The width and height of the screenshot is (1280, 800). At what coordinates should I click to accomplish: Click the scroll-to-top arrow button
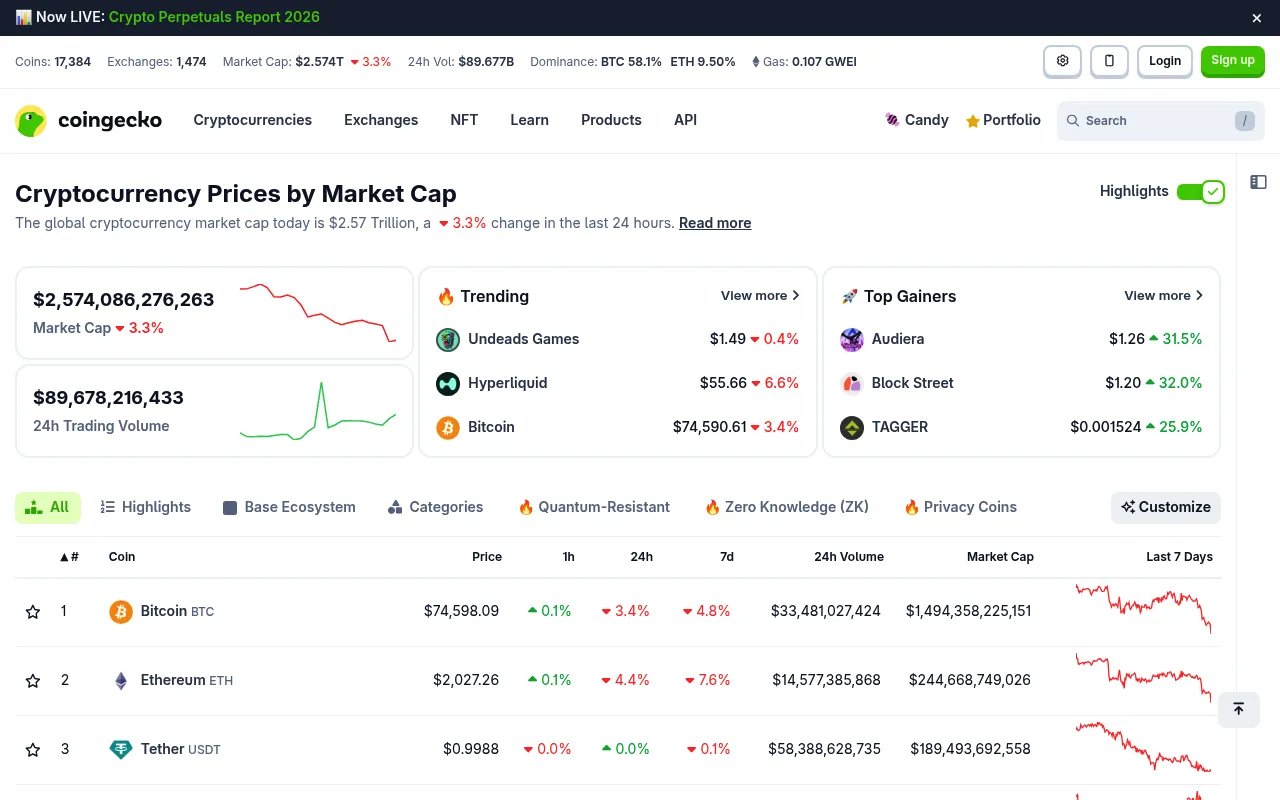1238,709
